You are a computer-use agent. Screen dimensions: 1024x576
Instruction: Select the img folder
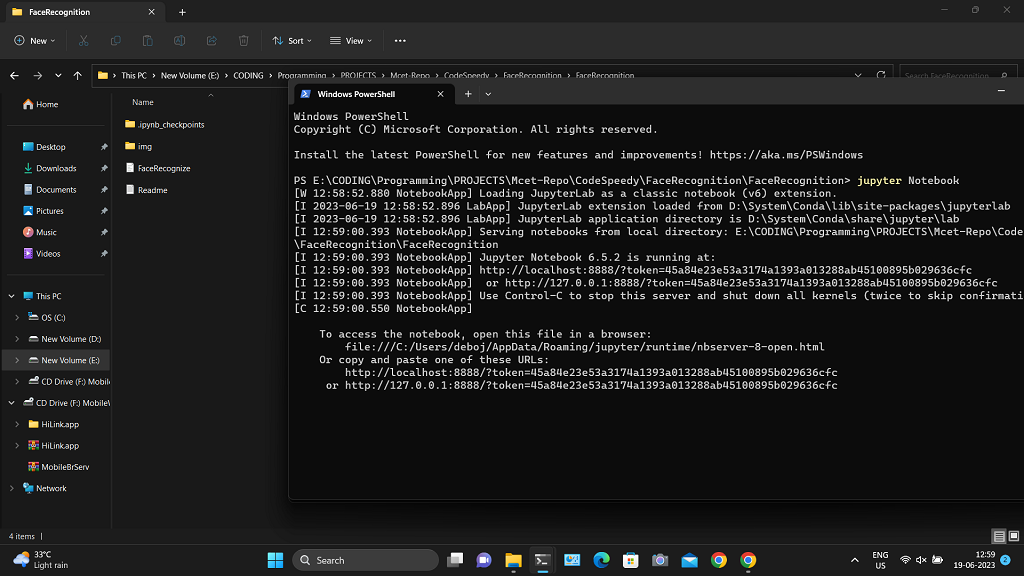point(138,146)
